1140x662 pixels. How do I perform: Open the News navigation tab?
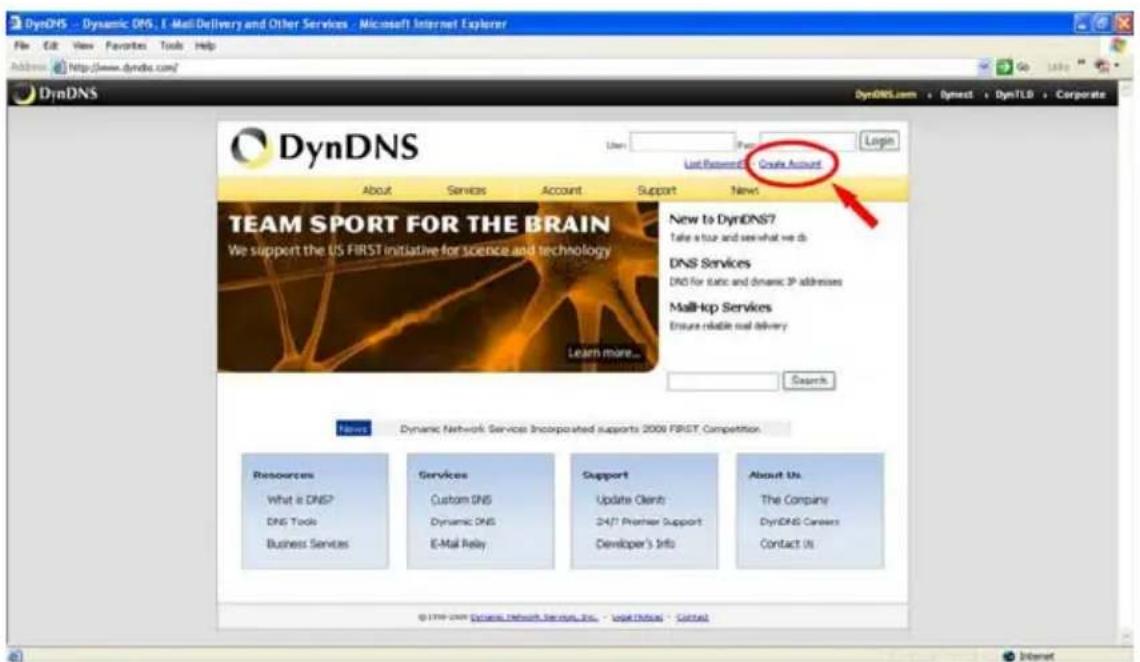[x=744, y=190]
